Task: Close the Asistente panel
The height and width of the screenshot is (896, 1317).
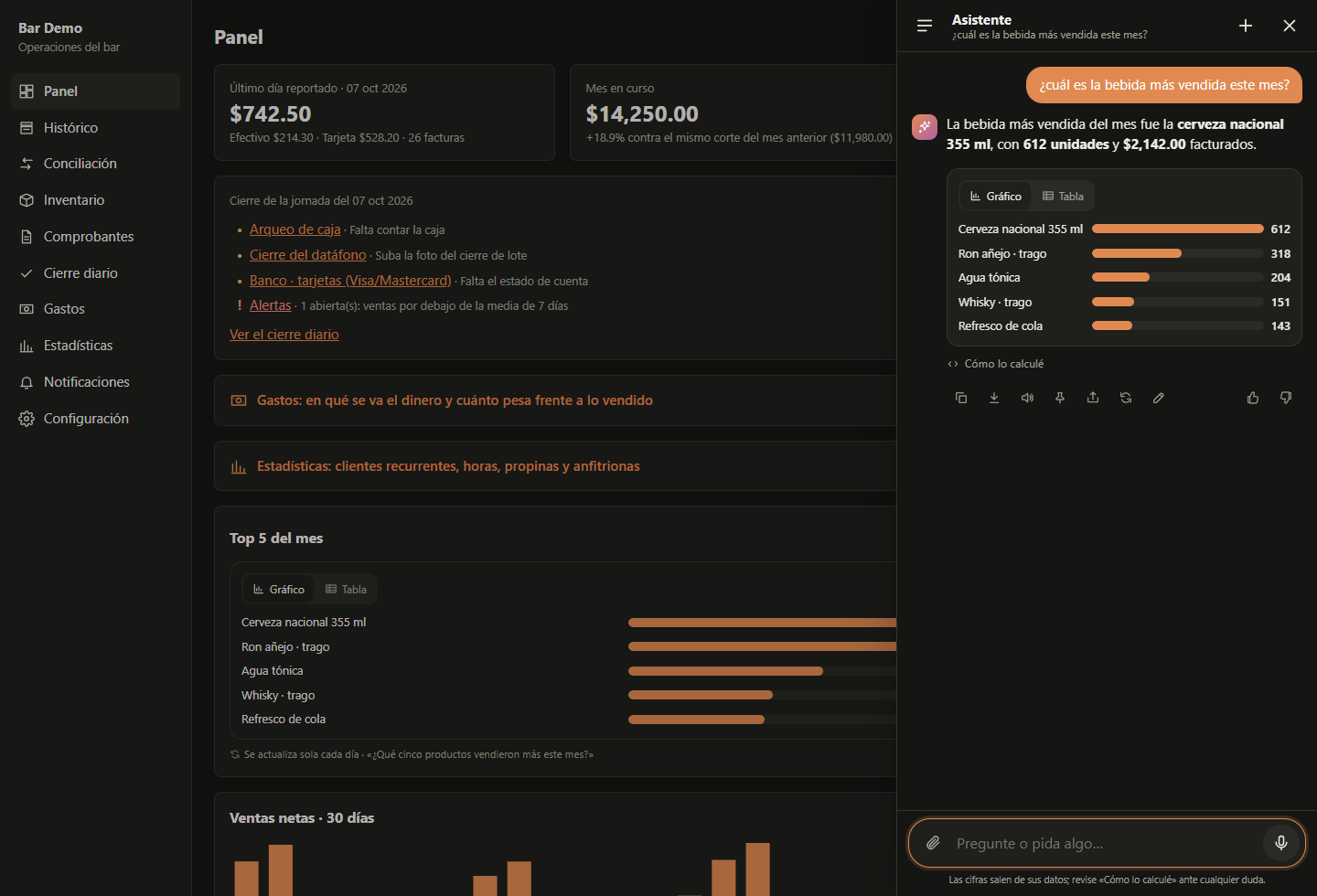Action: 1290,26
